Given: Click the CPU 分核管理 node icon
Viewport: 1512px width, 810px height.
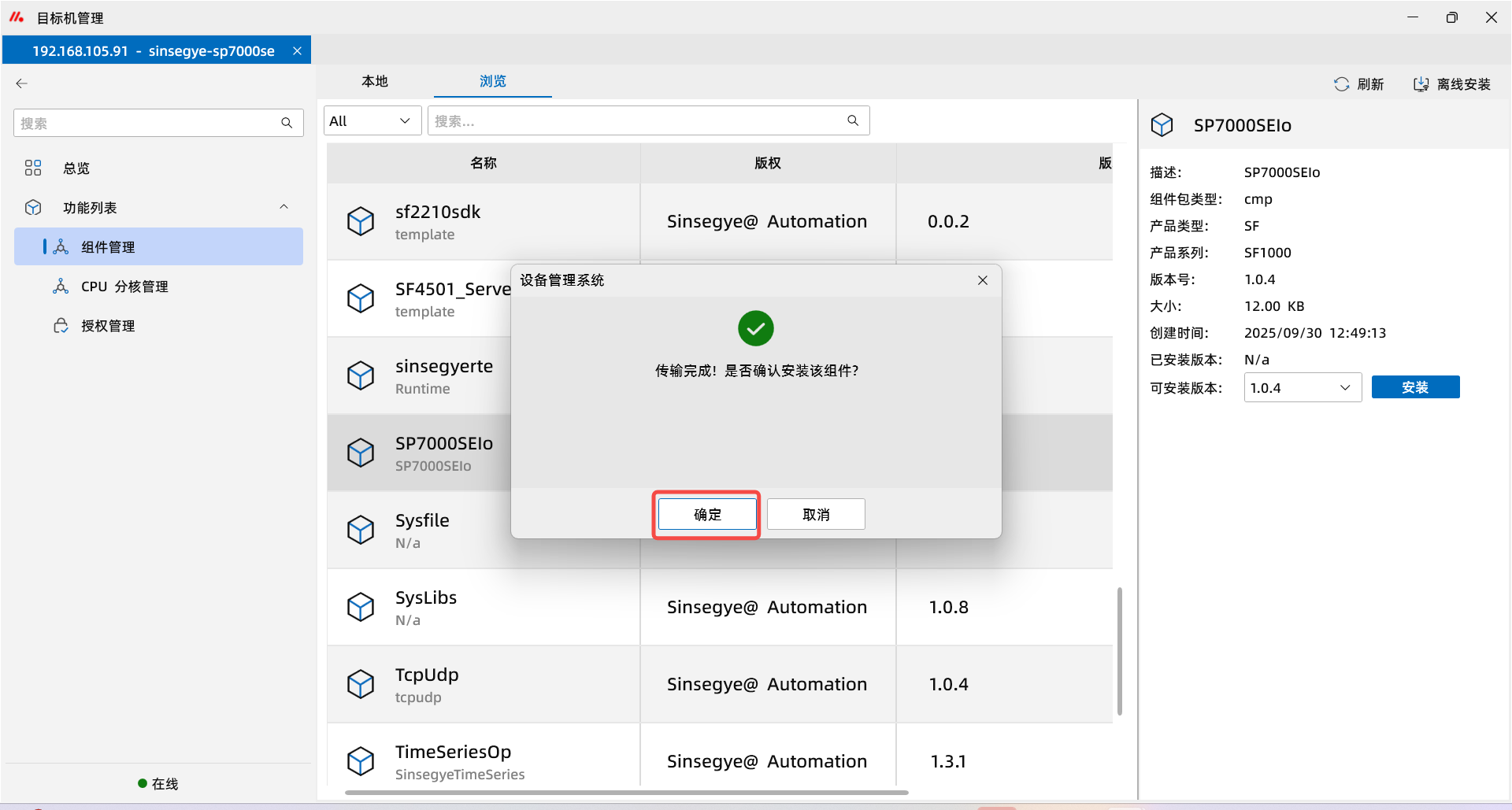Looking at the screenshot, I should click(61, 286).
